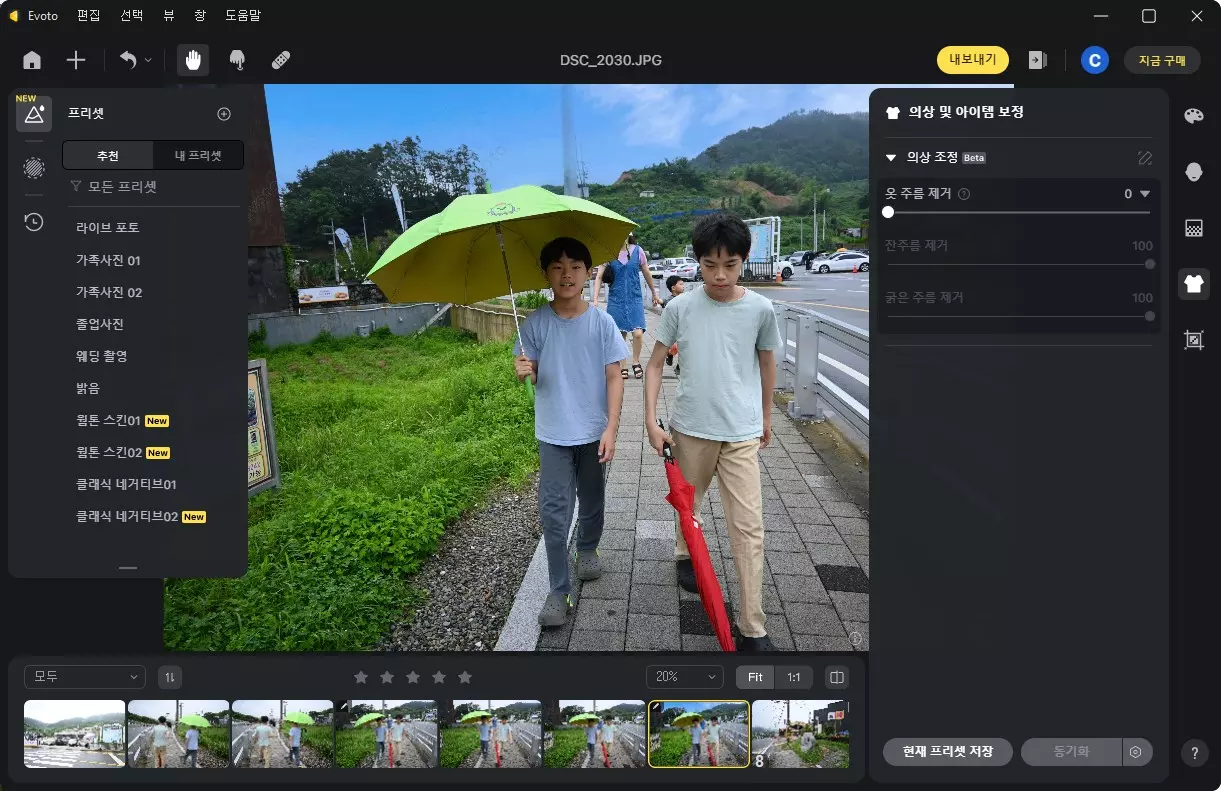This screenshot has width=1221, height=791.
Task: Toggle 1:1 zoom view
Action: pos(794,677)
